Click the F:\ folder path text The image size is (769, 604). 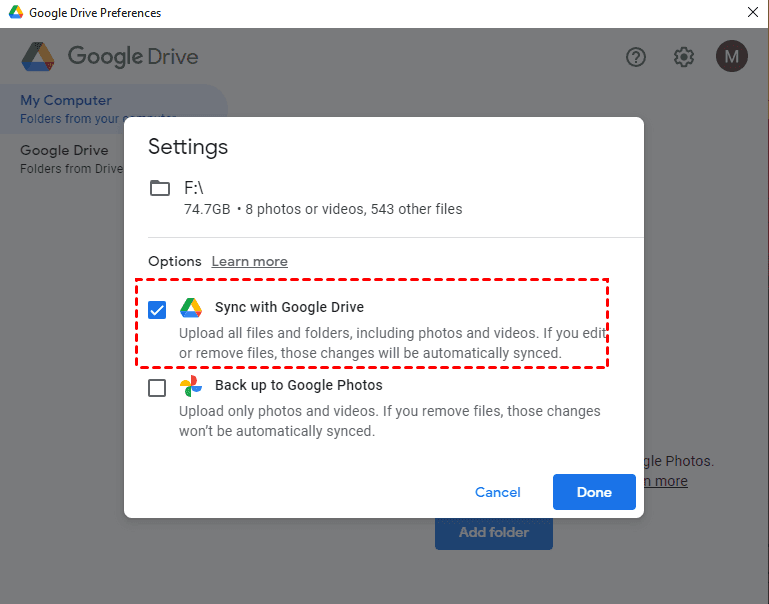point(194,188)
